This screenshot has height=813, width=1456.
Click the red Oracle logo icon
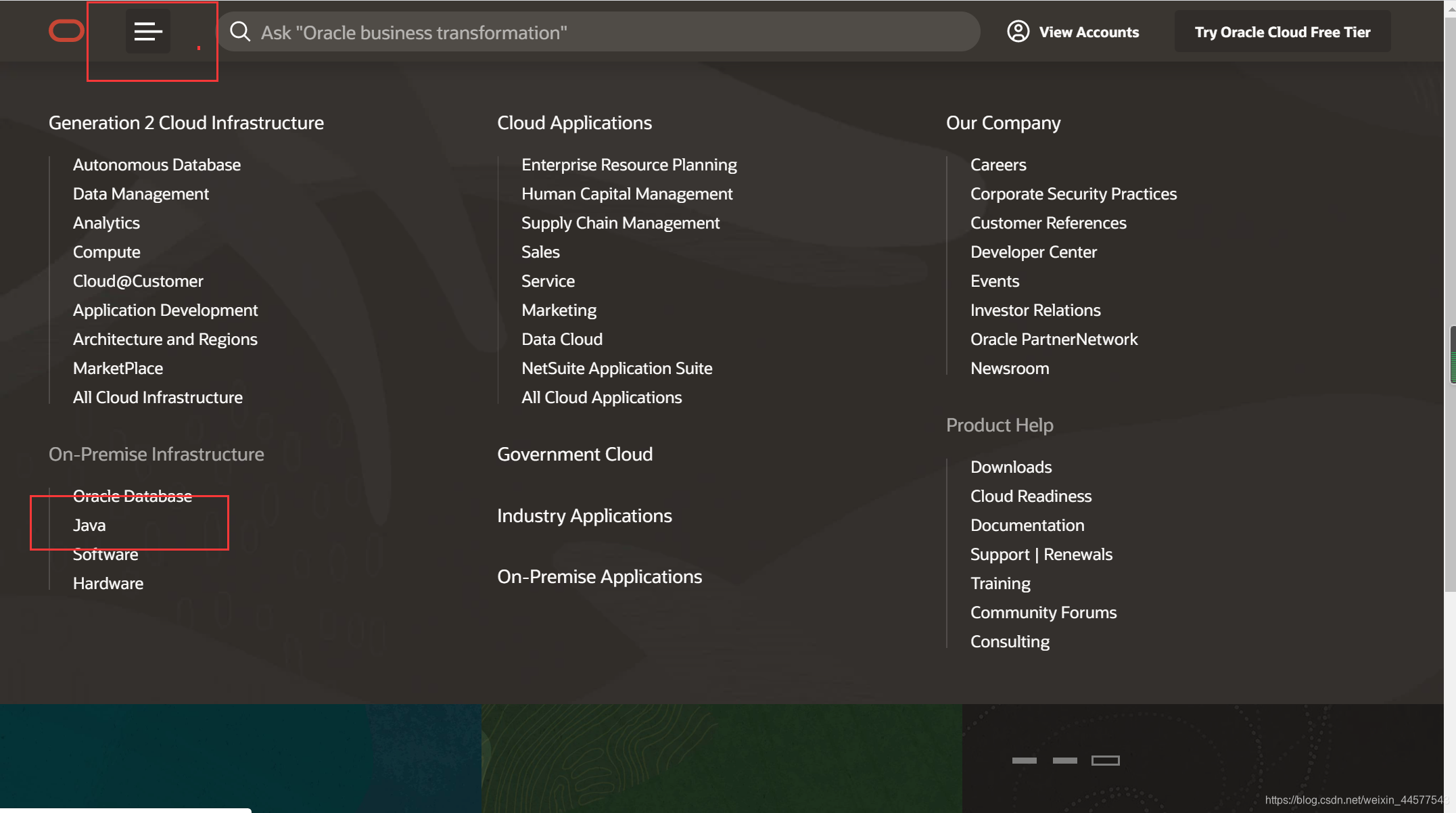click(66, 31)
